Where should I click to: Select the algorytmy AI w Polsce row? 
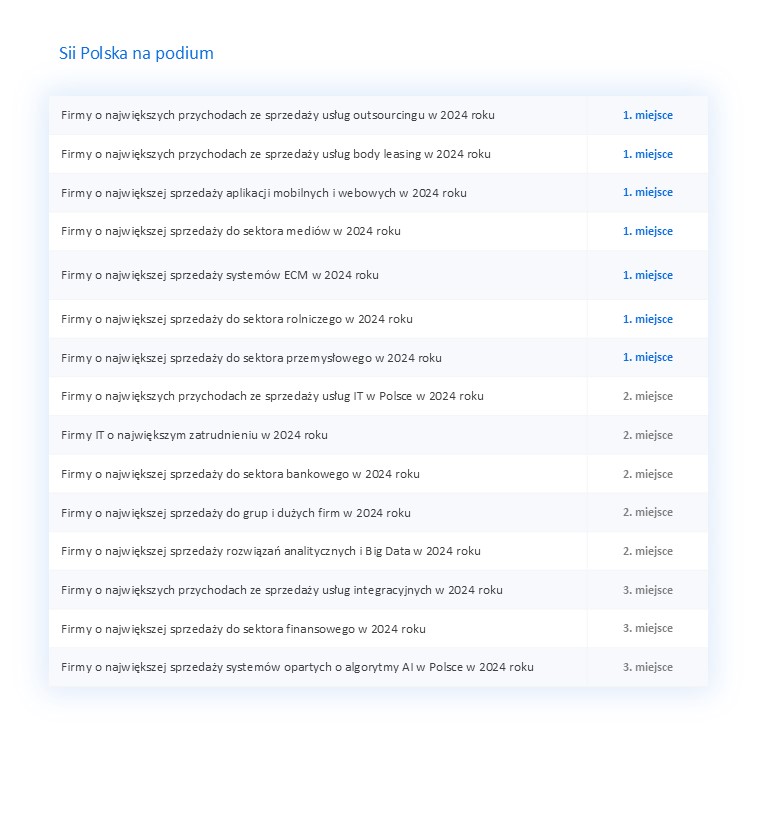378,667
